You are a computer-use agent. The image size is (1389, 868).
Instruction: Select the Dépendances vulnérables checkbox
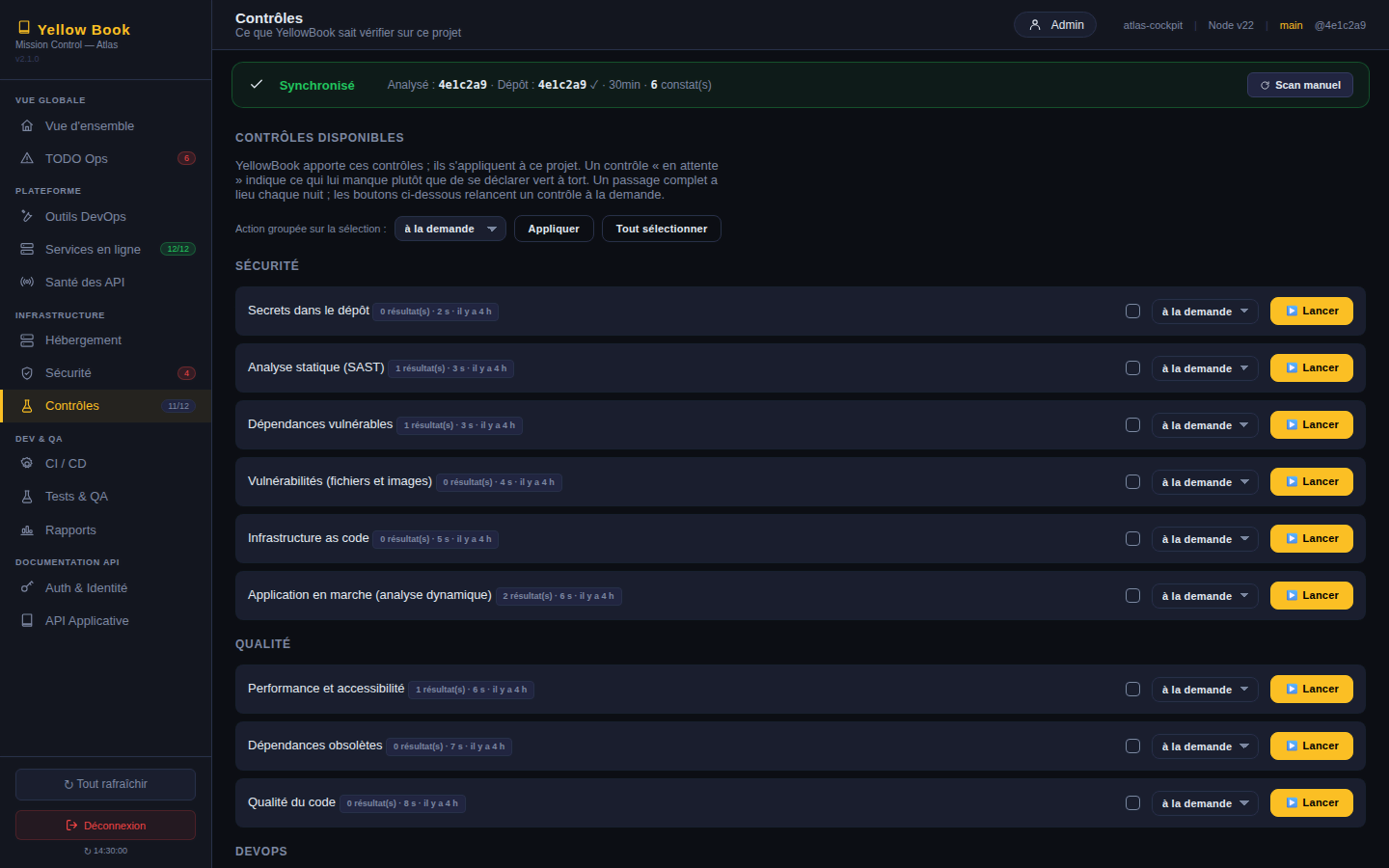tap(1132, 425)
